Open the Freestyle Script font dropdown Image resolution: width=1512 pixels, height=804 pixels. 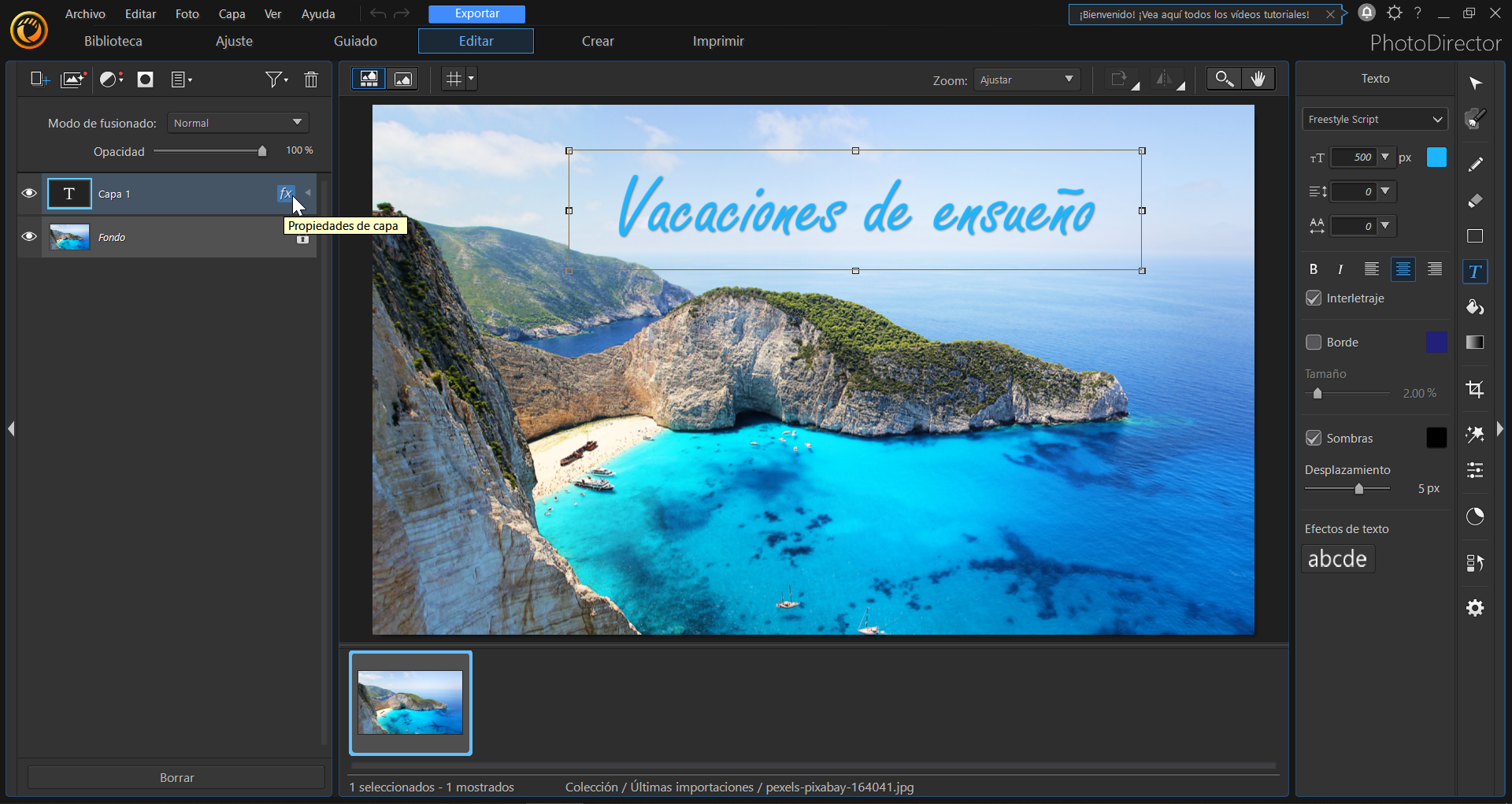click(1375, 119)
